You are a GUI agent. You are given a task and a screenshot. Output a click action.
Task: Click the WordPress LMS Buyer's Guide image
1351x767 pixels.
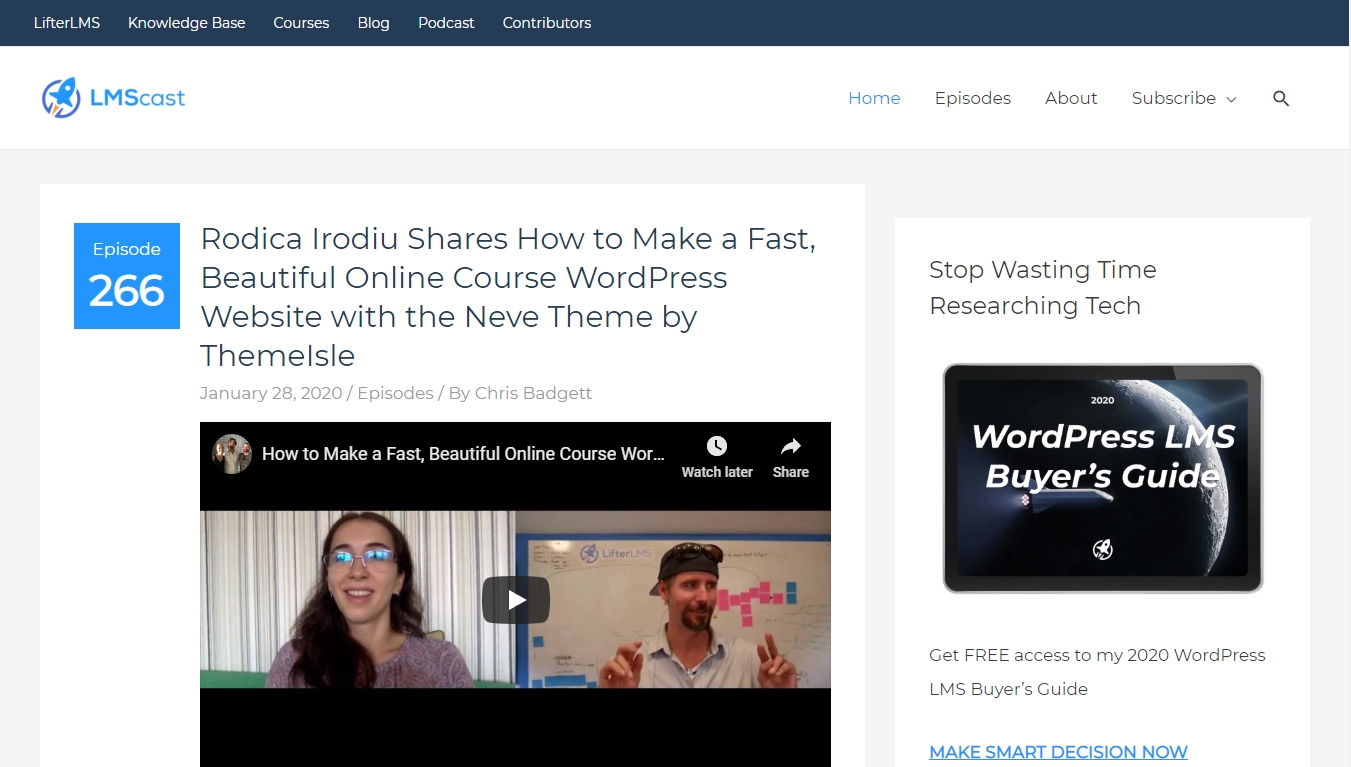1103,478
